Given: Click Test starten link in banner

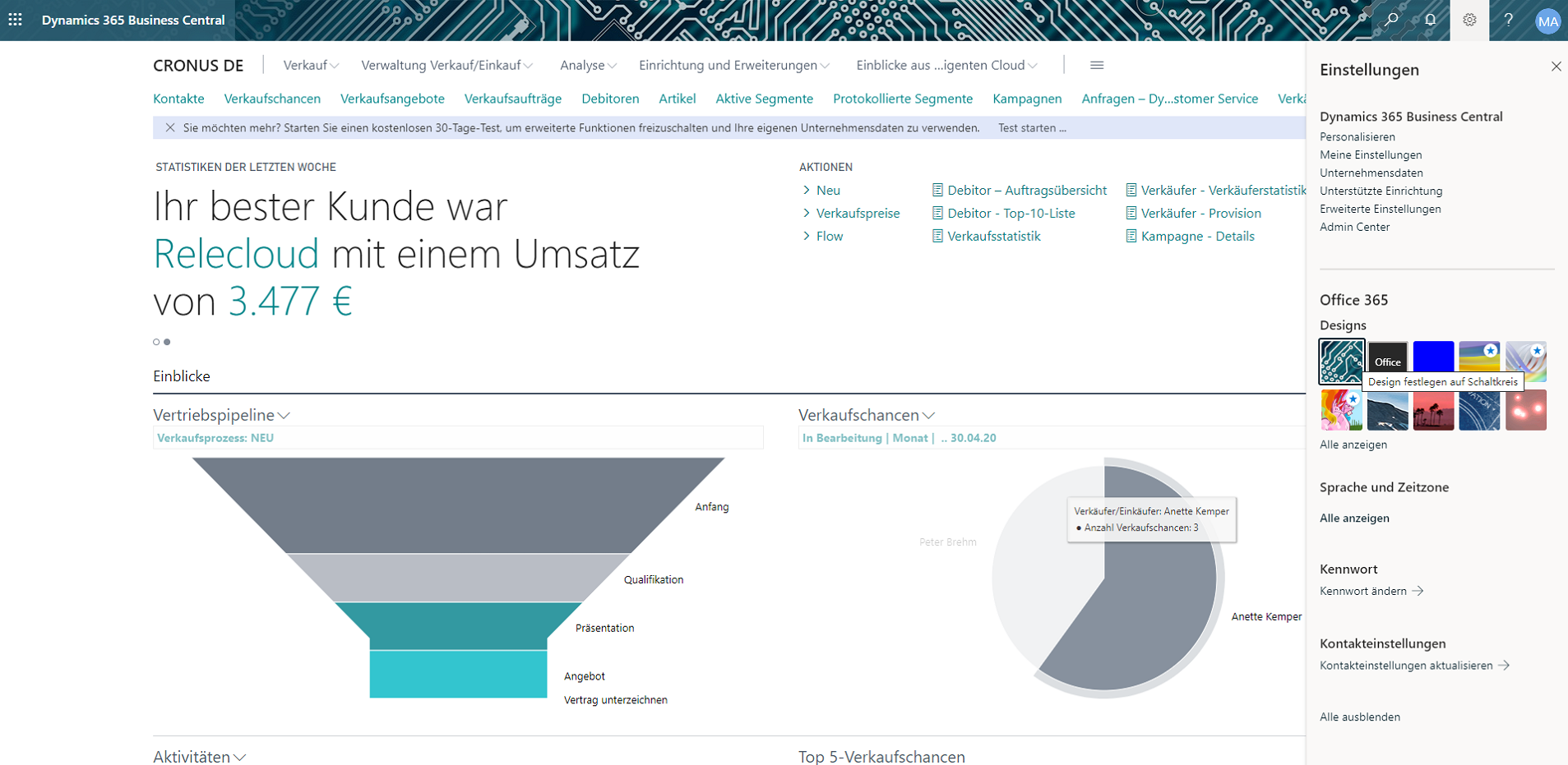Looking at the screenshot, I should [x=1032, y=127].
